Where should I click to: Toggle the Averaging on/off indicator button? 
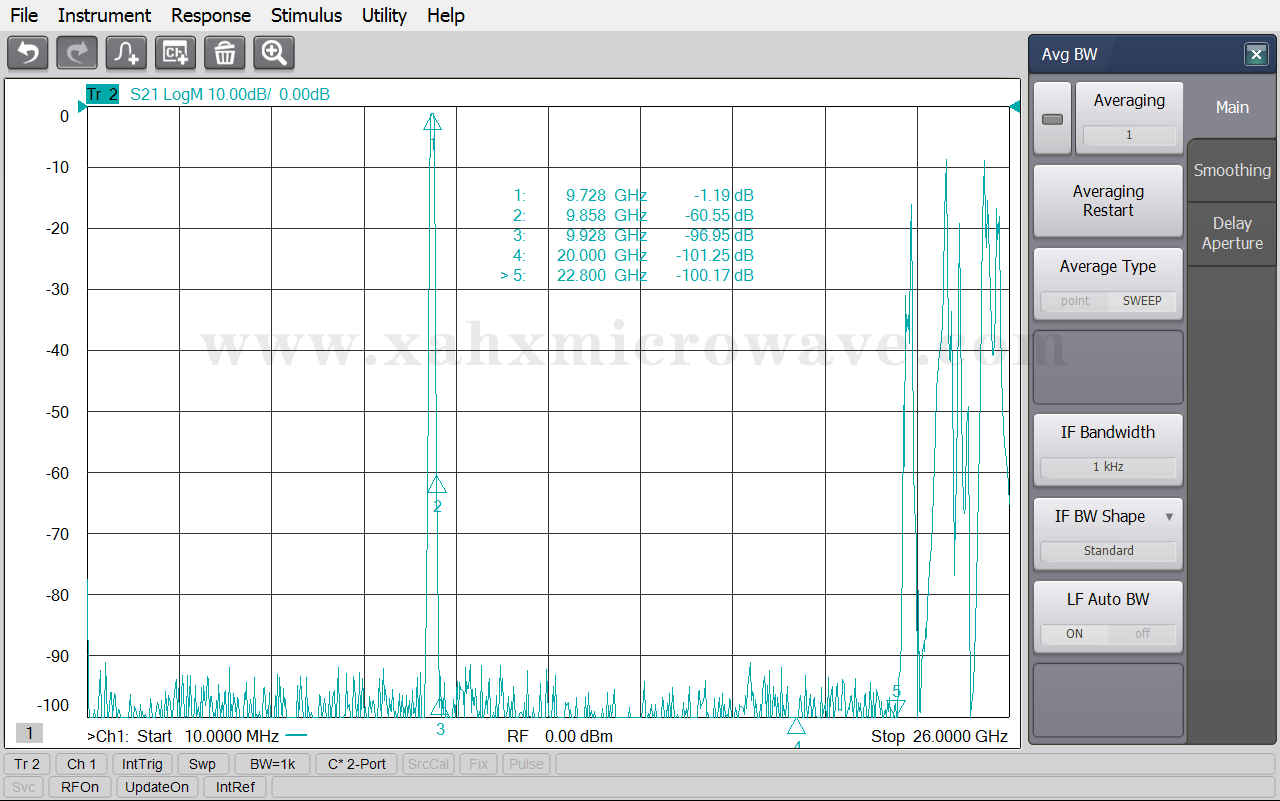pyautogui.click(x=1052, y=119)
